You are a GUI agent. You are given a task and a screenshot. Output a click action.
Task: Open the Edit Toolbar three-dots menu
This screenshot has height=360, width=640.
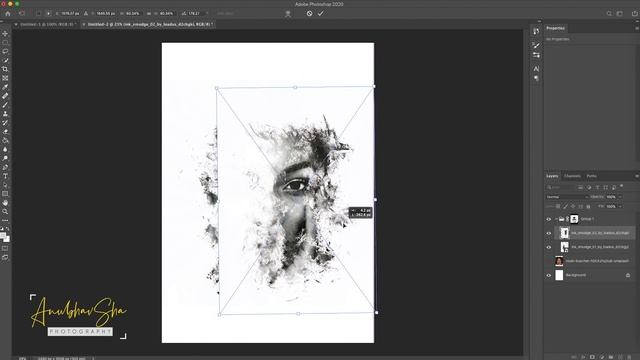pyautogui.click(x=5, y=220)
